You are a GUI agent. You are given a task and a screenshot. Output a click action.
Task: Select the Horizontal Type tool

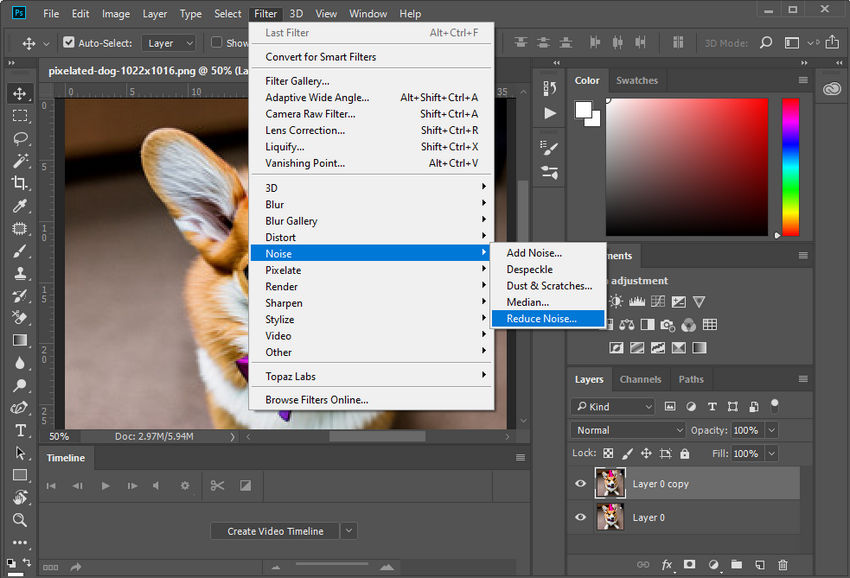pyautogui.click(x=20, y=430)
